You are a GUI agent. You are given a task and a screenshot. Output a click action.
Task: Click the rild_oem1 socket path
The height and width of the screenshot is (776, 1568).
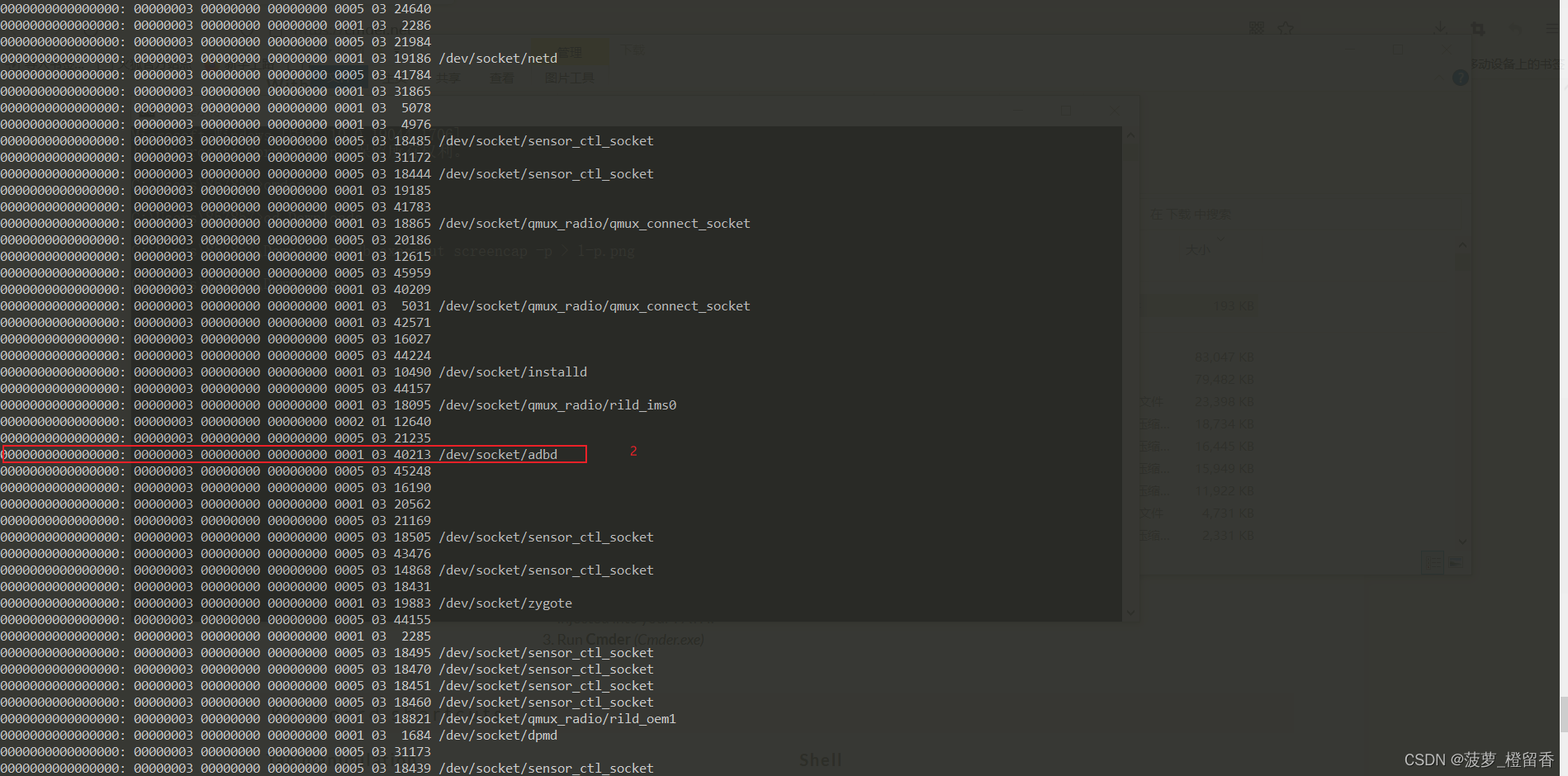pos(557,719)
